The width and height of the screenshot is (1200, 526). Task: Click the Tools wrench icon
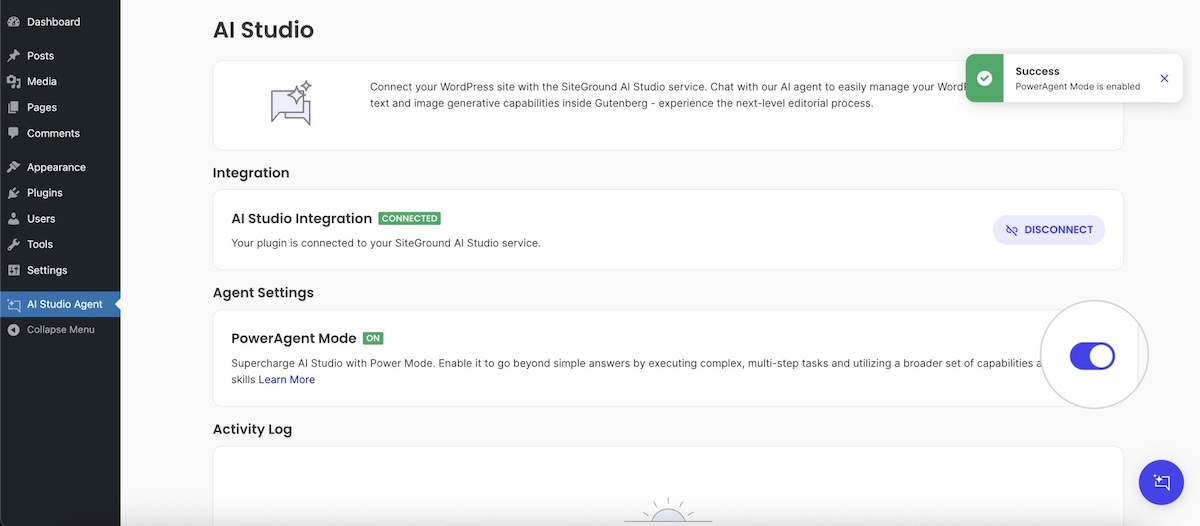point(14,244)
